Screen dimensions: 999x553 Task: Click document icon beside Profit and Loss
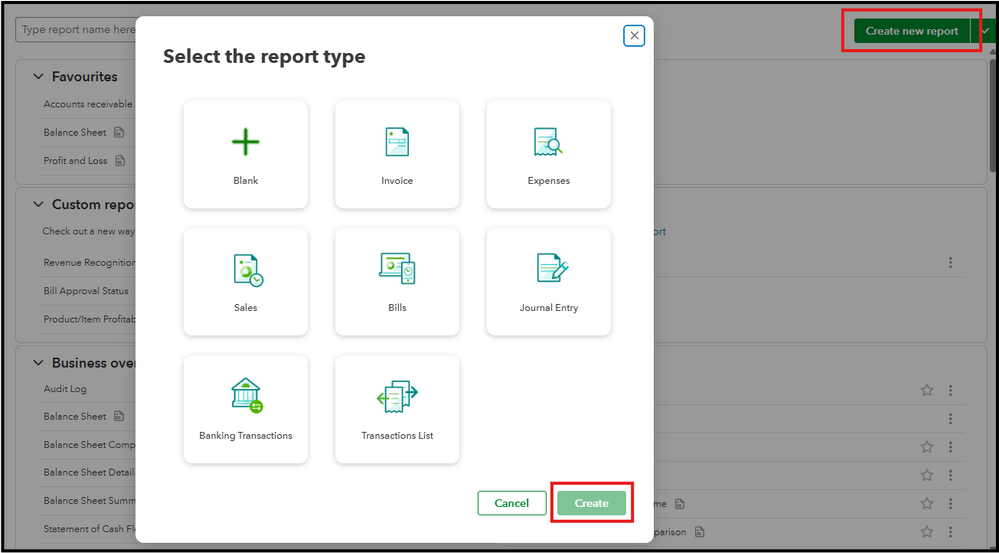pos(120,161)
